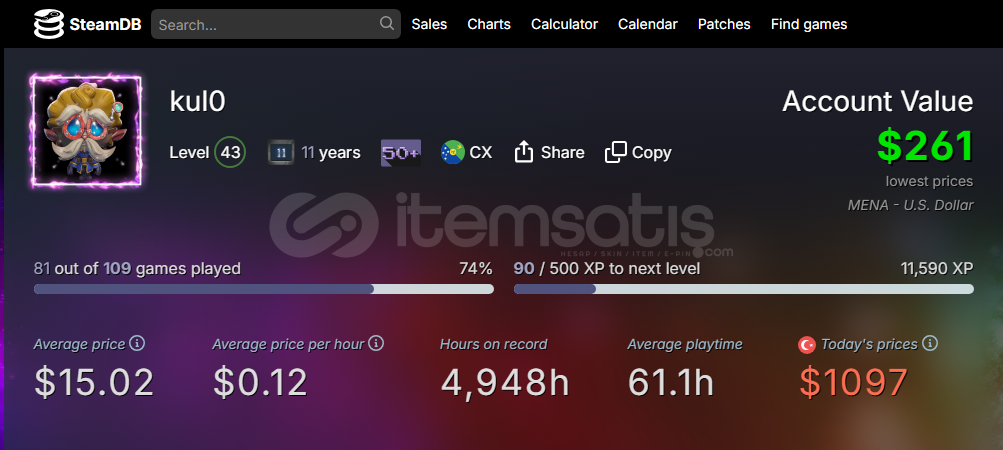Click the Find games link
Screen dimensions: 1003x450
point(808,24)
